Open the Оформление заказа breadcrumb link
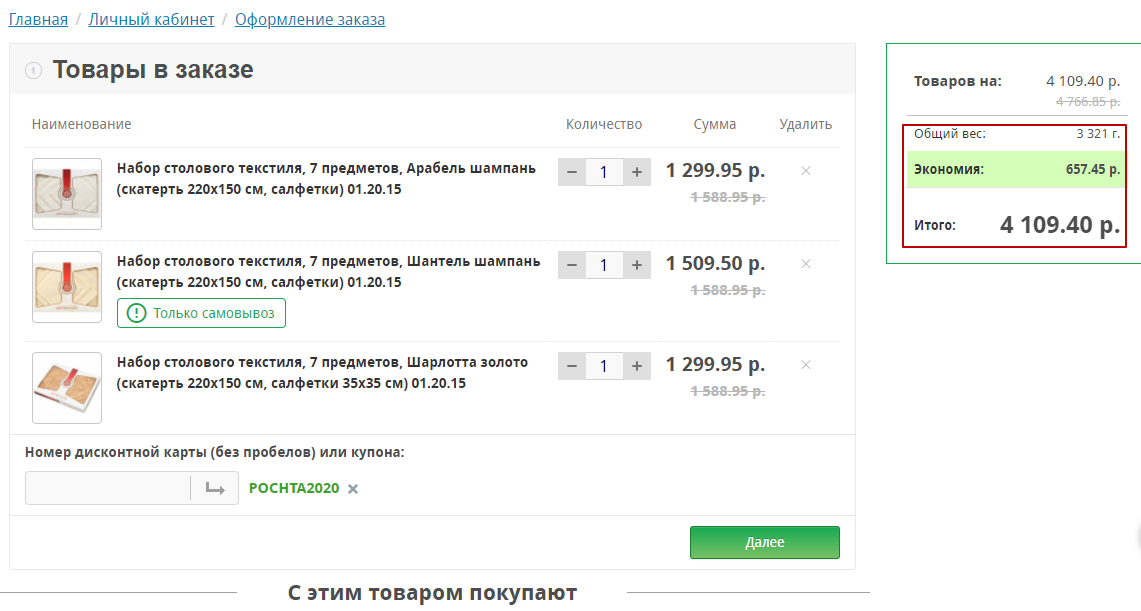 (310, 20)
